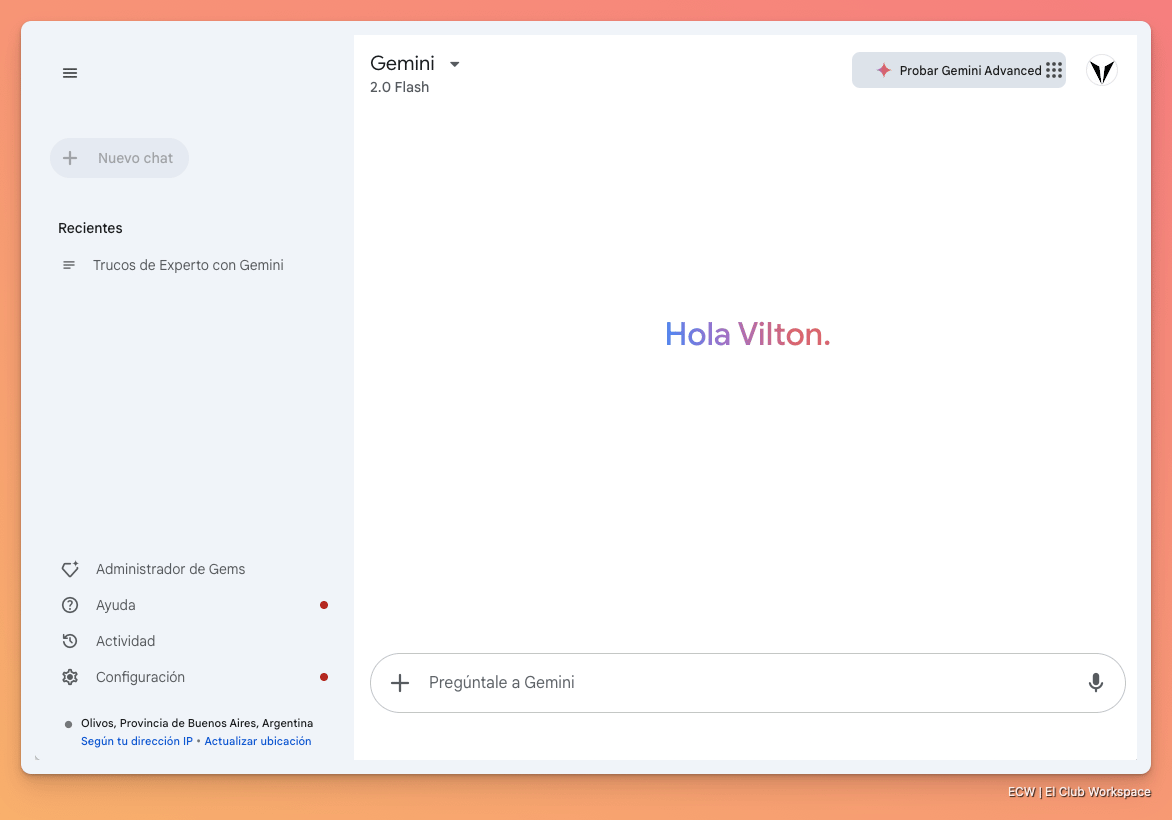Image resolution: width=1172 pixels, height=820 pixels.
Task: Open the Trucos de Experto con Gemini chat
Action: 188,265
